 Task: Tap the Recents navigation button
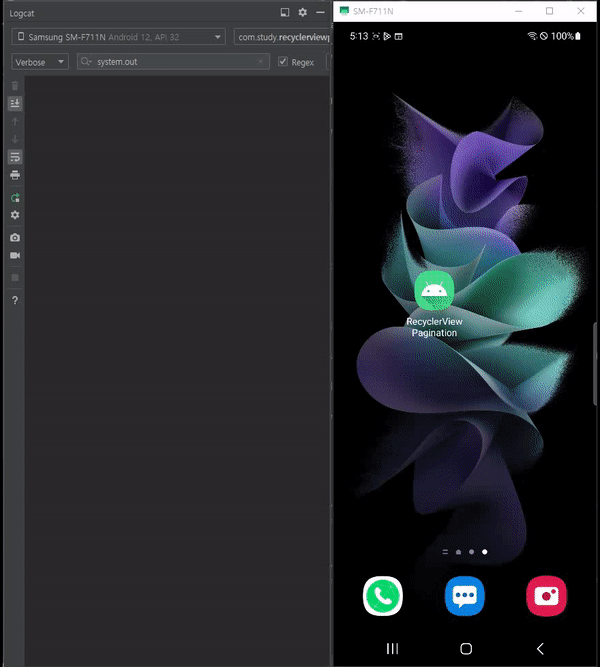click(x=392, y=649)
